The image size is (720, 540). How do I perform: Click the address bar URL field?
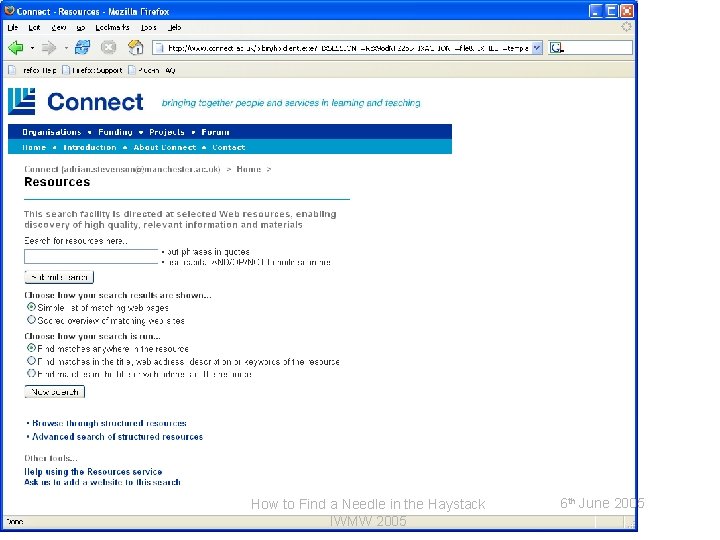tap(348, 48)
